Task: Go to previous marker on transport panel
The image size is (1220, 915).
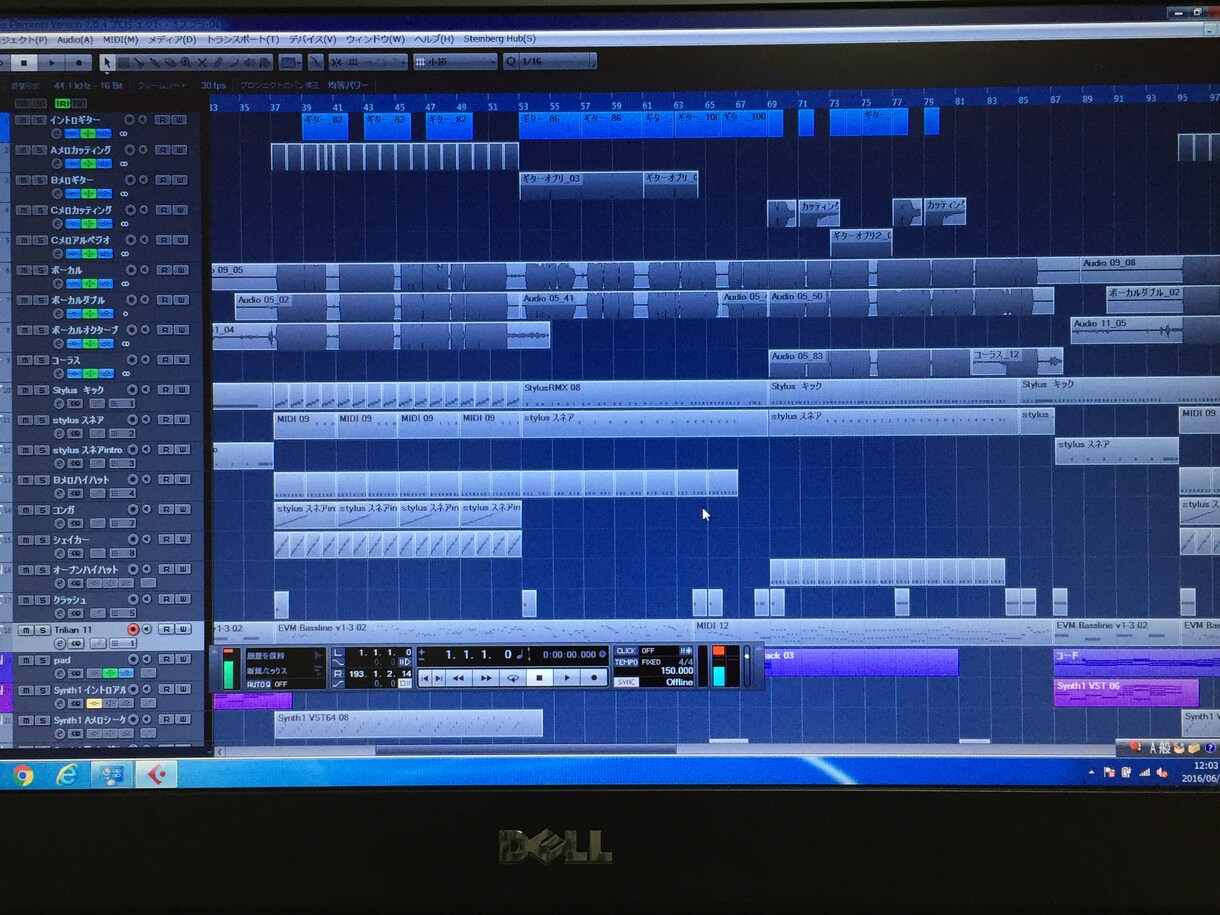Action: 424,678
